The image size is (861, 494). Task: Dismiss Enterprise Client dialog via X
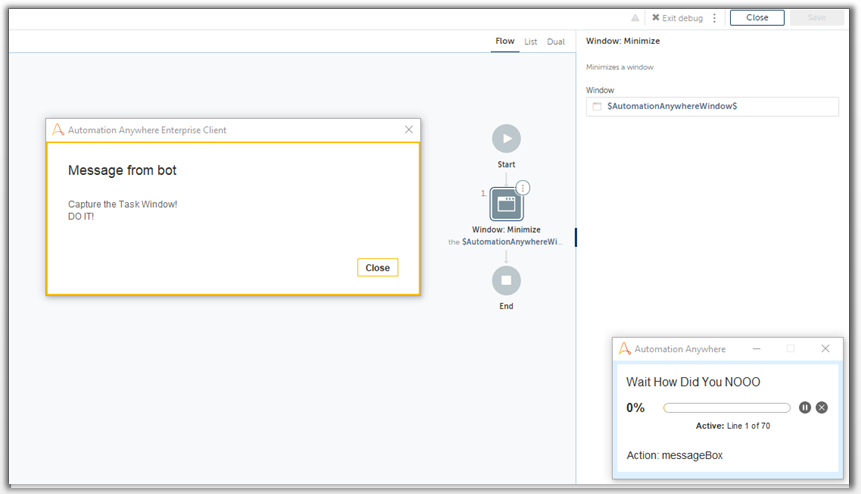(409, 130)
